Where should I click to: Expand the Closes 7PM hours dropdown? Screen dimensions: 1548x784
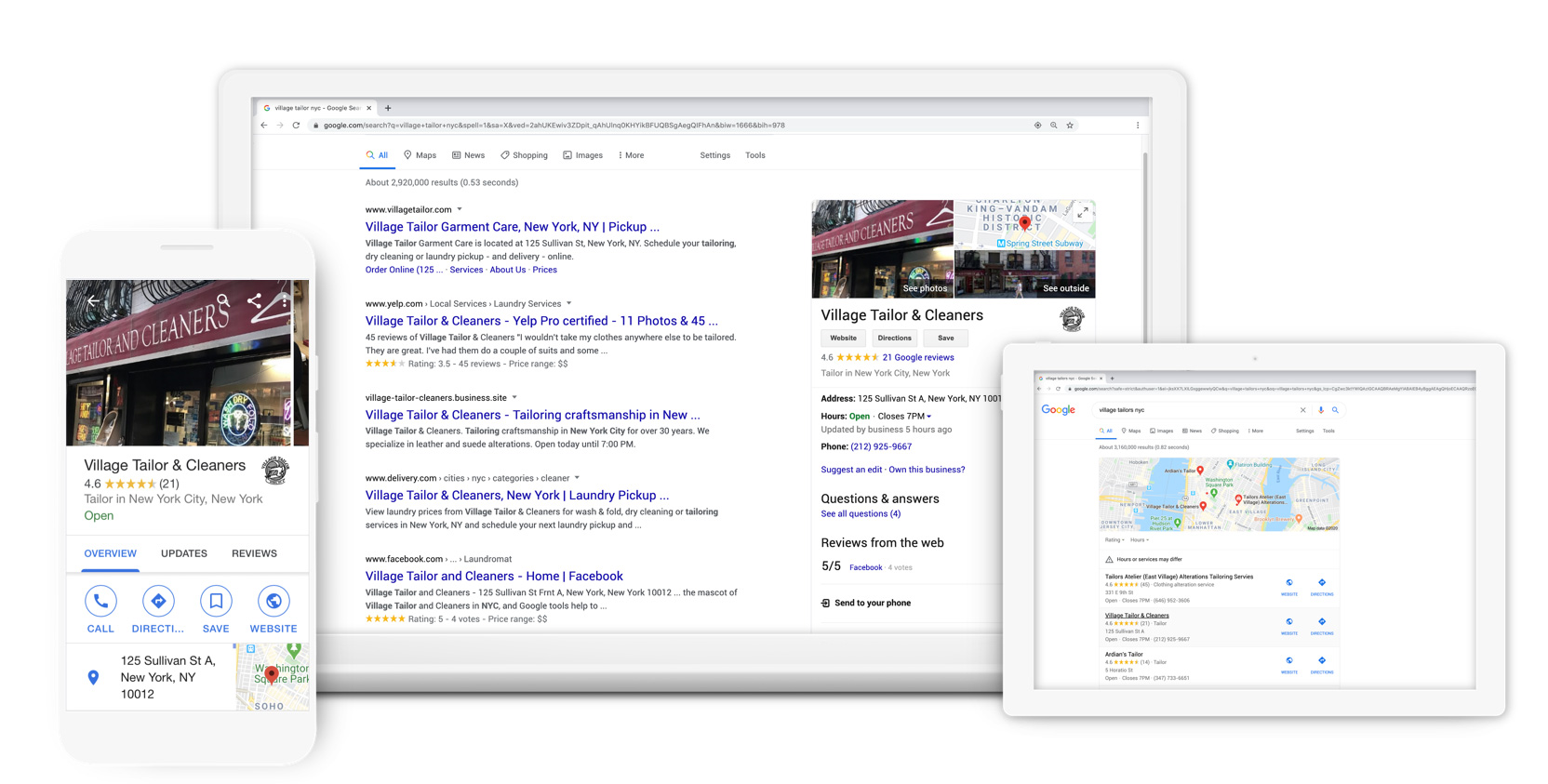928,417
